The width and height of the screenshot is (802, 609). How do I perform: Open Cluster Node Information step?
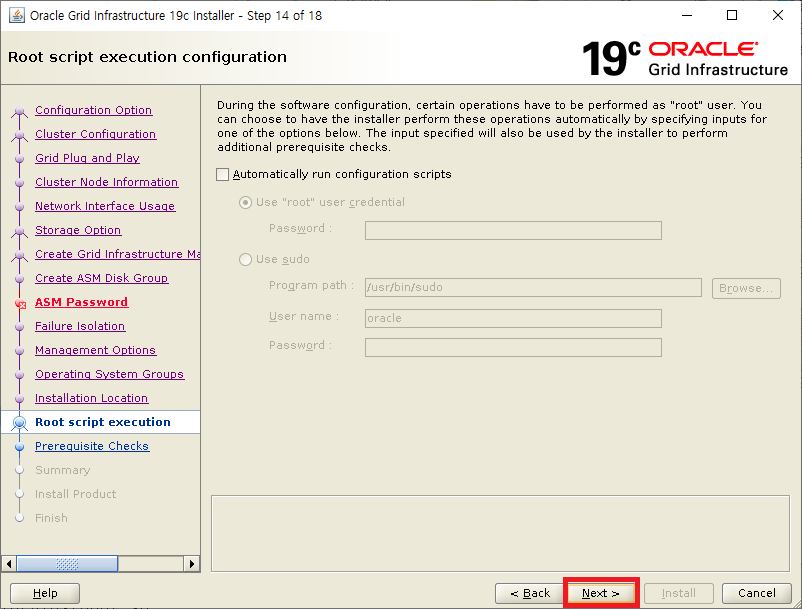click(106, 182)
